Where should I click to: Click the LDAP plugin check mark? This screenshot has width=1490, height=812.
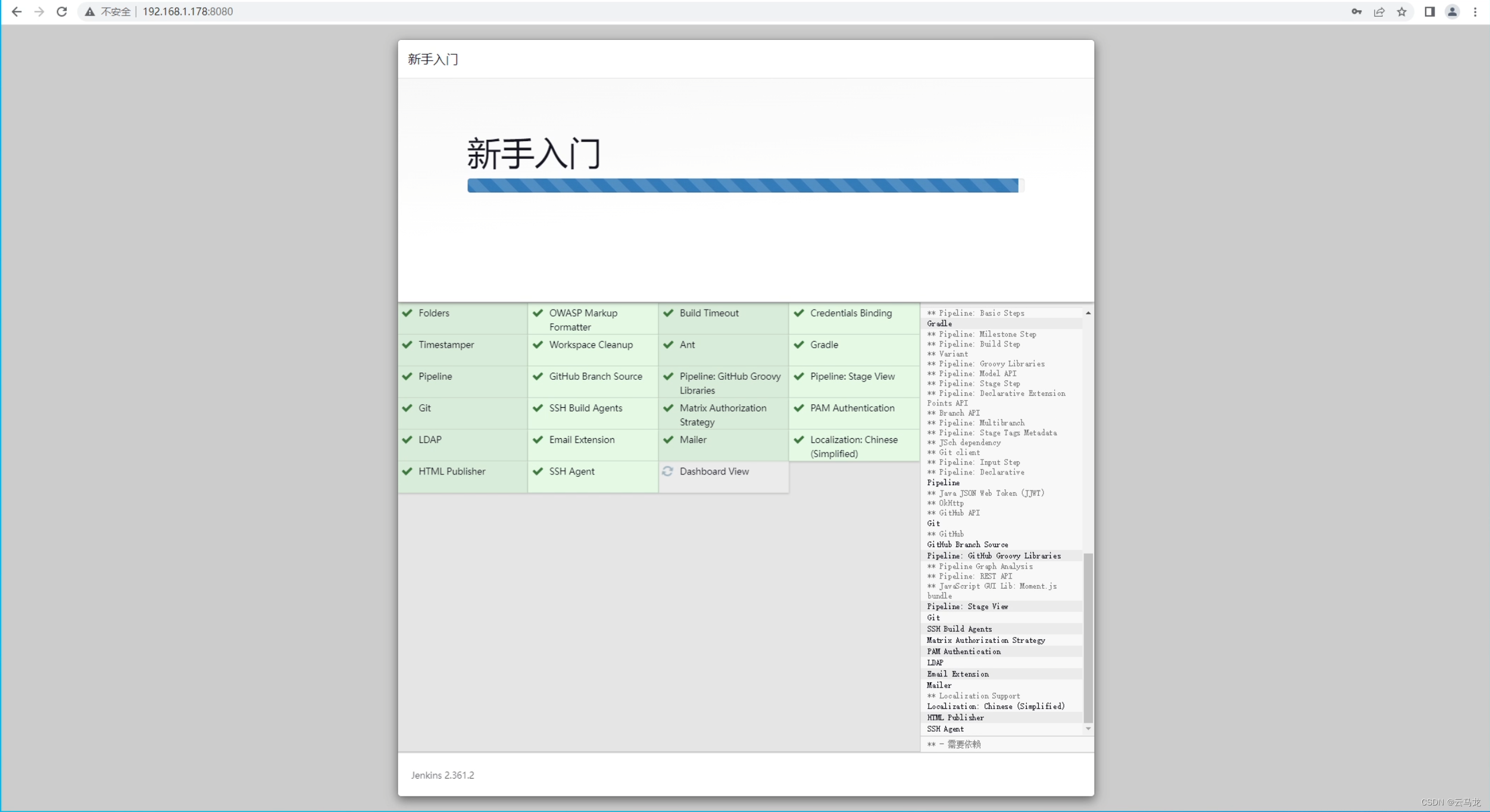pos(407,439)
